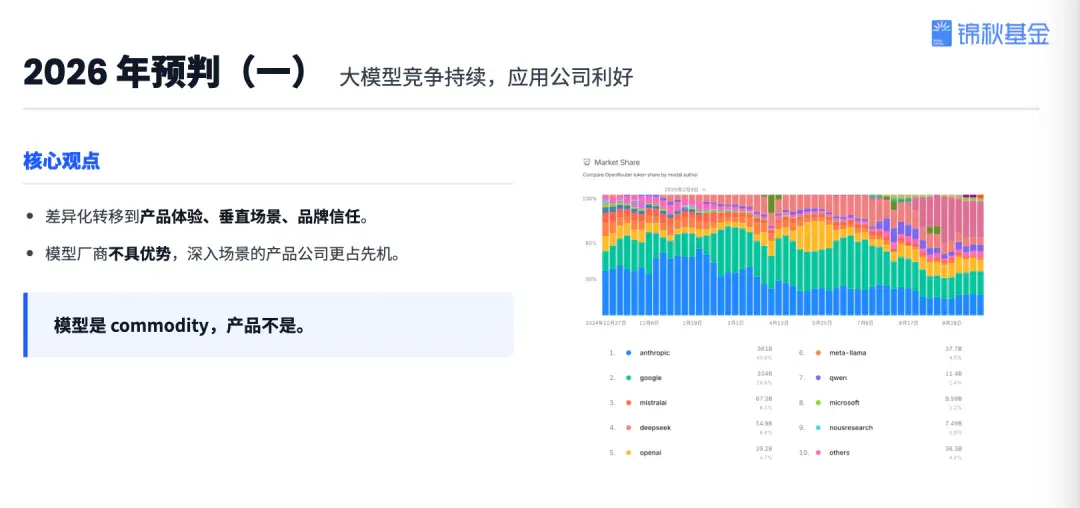Click the salmon deepseek legend dot
Screen dimensions: 1080x508
point(629,427)
